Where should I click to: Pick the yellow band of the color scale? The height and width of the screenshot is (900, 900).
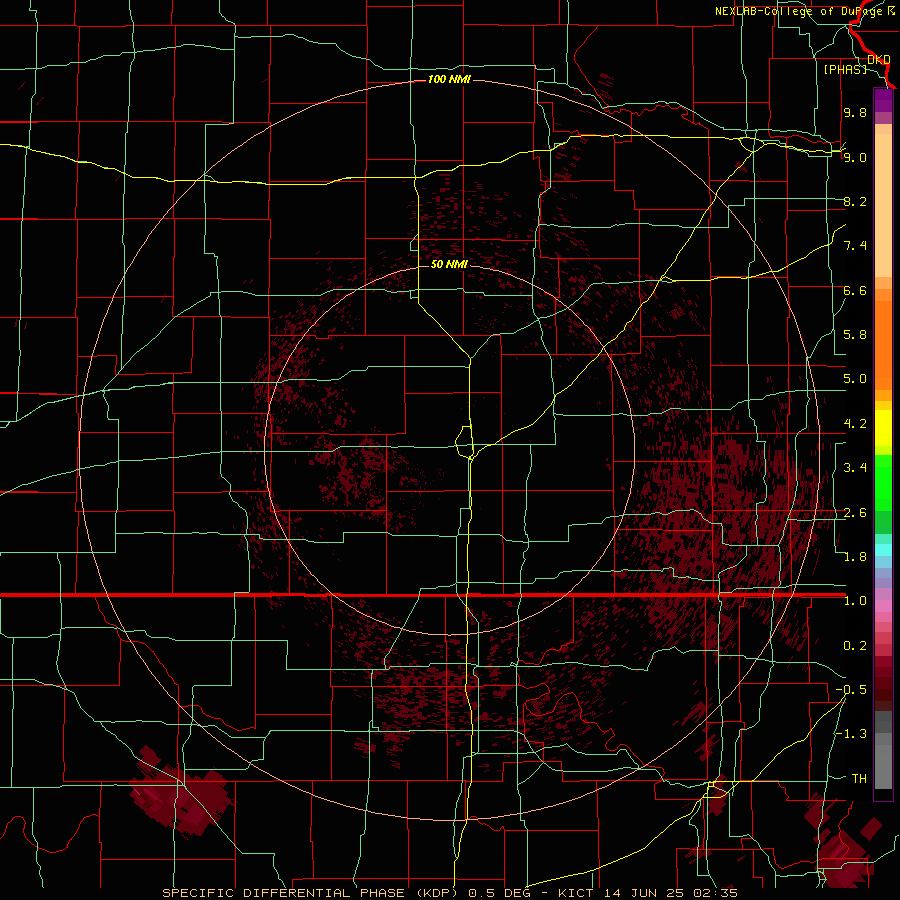click(883, 428)
